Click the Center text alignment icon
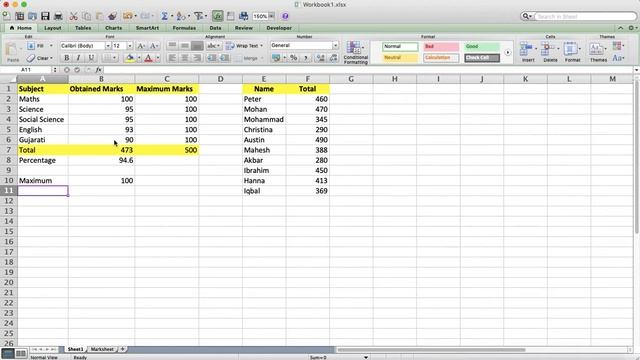The width and height of the screenshot is (640, 360). coord(184,58)
